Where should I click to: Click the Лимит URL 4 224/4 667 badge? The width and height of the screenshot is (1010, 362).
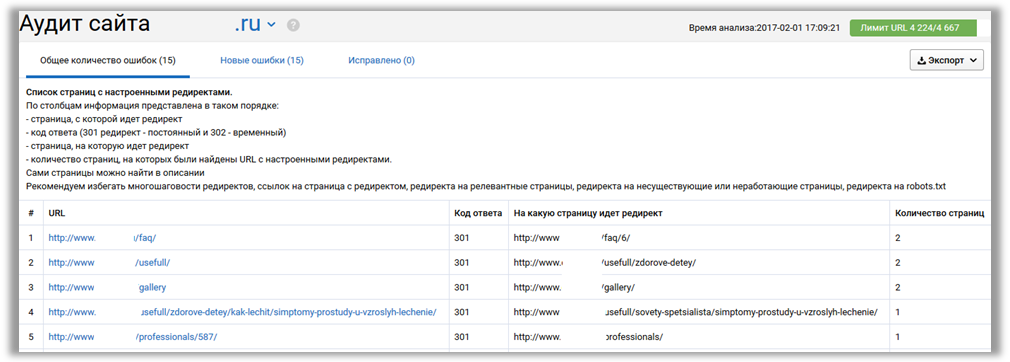pos(913,28)
